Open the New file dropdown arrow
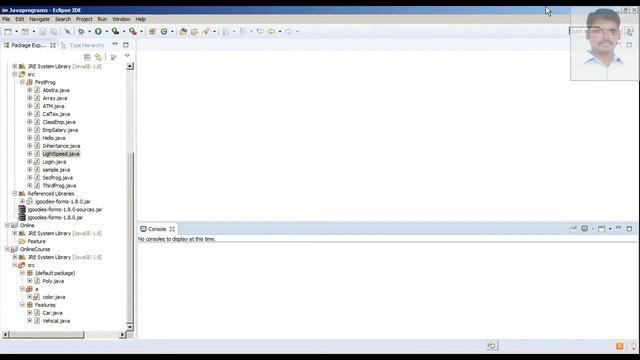Screen dimensions: 640x360 pos(16,31)
